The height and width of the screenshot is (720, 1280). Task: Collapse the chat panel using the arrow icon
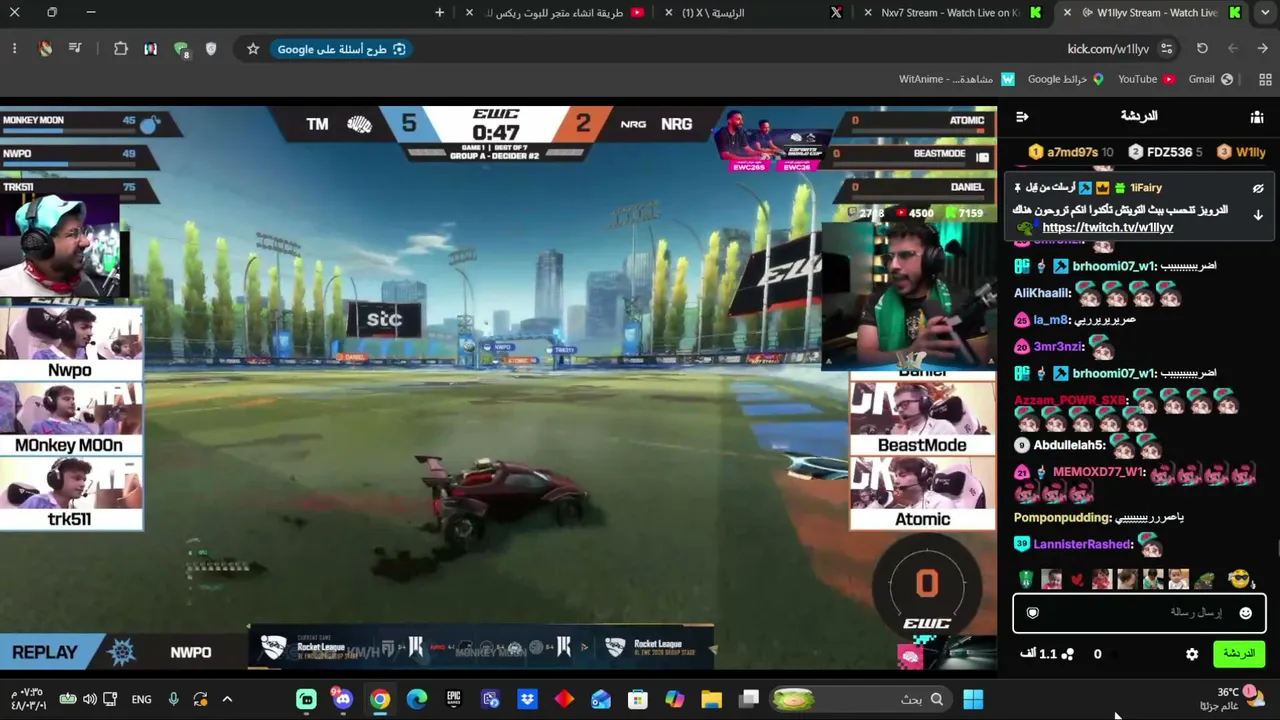1022,117
